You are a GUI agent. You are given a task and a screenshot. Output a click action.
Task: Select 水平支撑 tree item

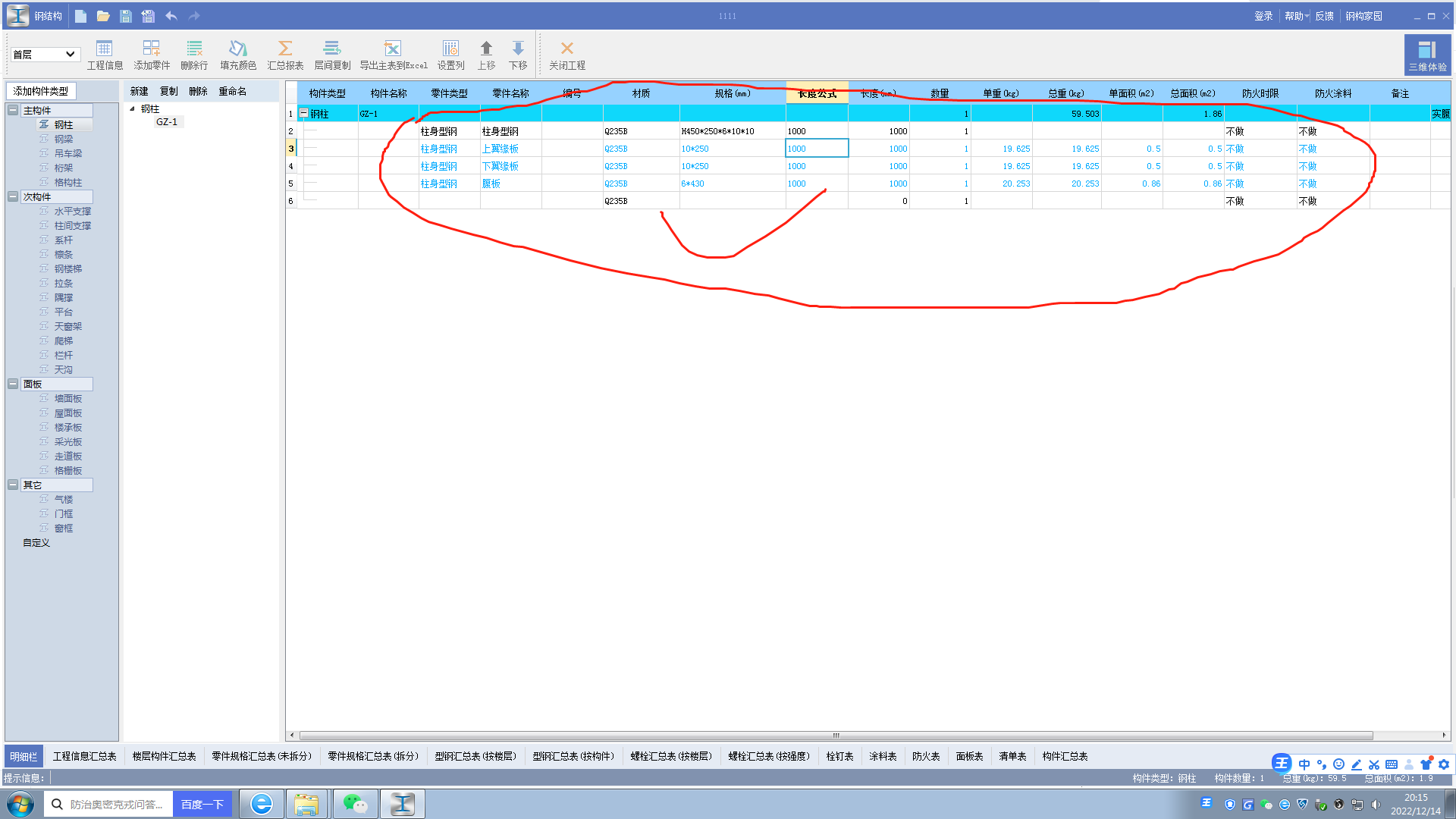point(73,212)
